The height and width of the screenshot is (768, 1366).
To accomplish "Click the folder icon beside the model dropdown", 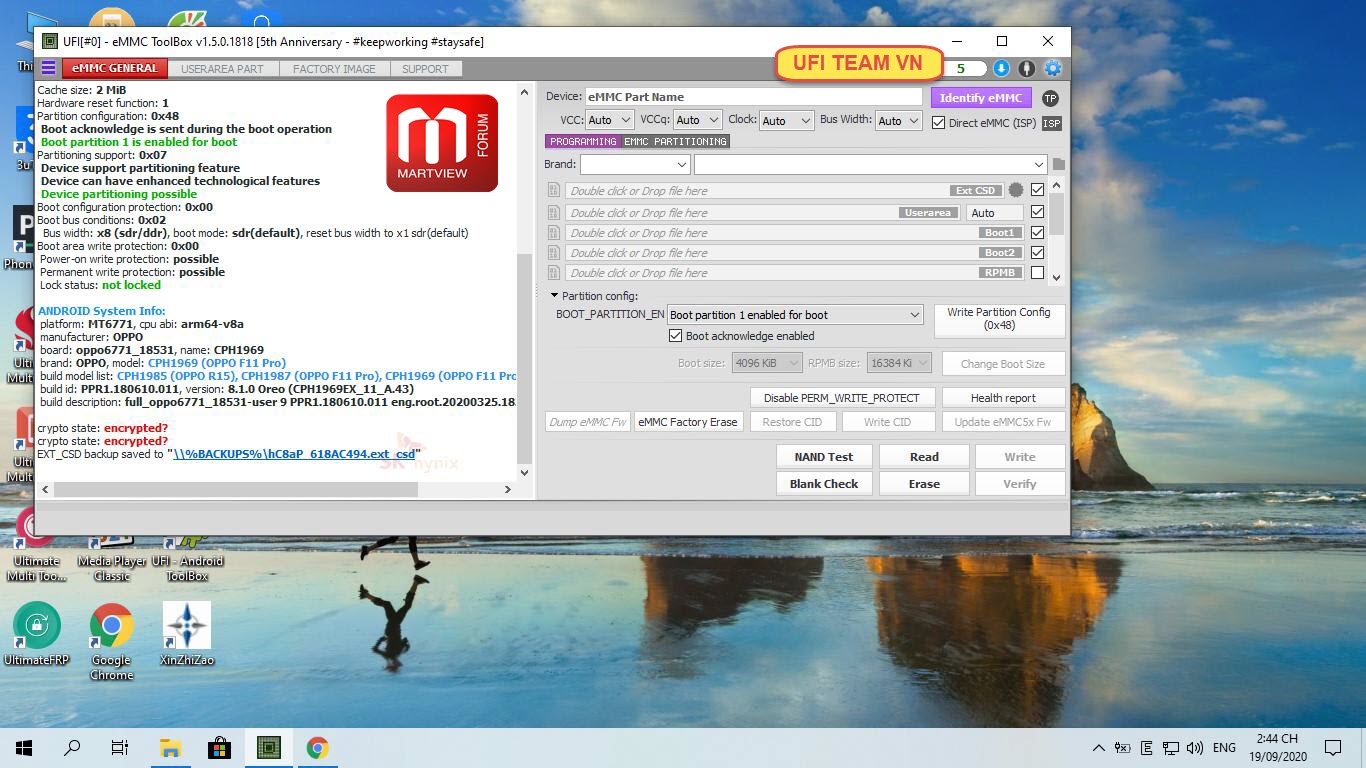I will point(1059,164).
